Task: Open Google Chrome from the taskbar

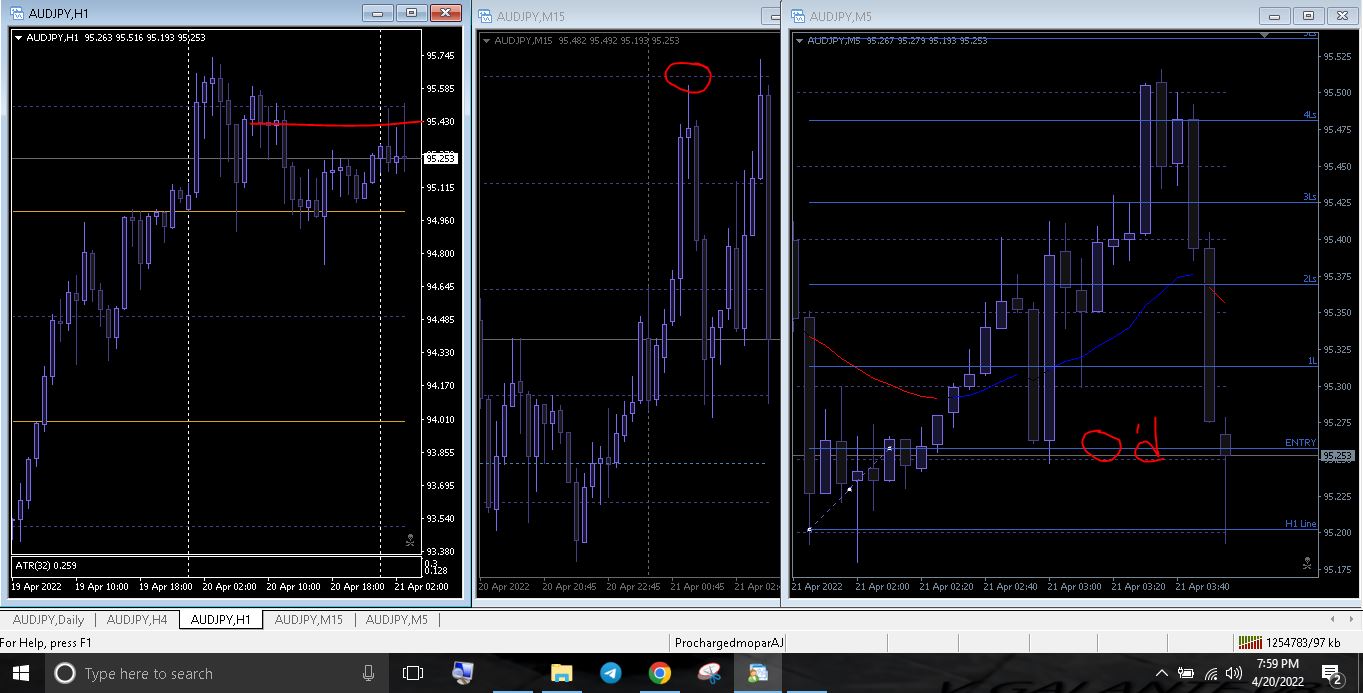Action: 659,673
